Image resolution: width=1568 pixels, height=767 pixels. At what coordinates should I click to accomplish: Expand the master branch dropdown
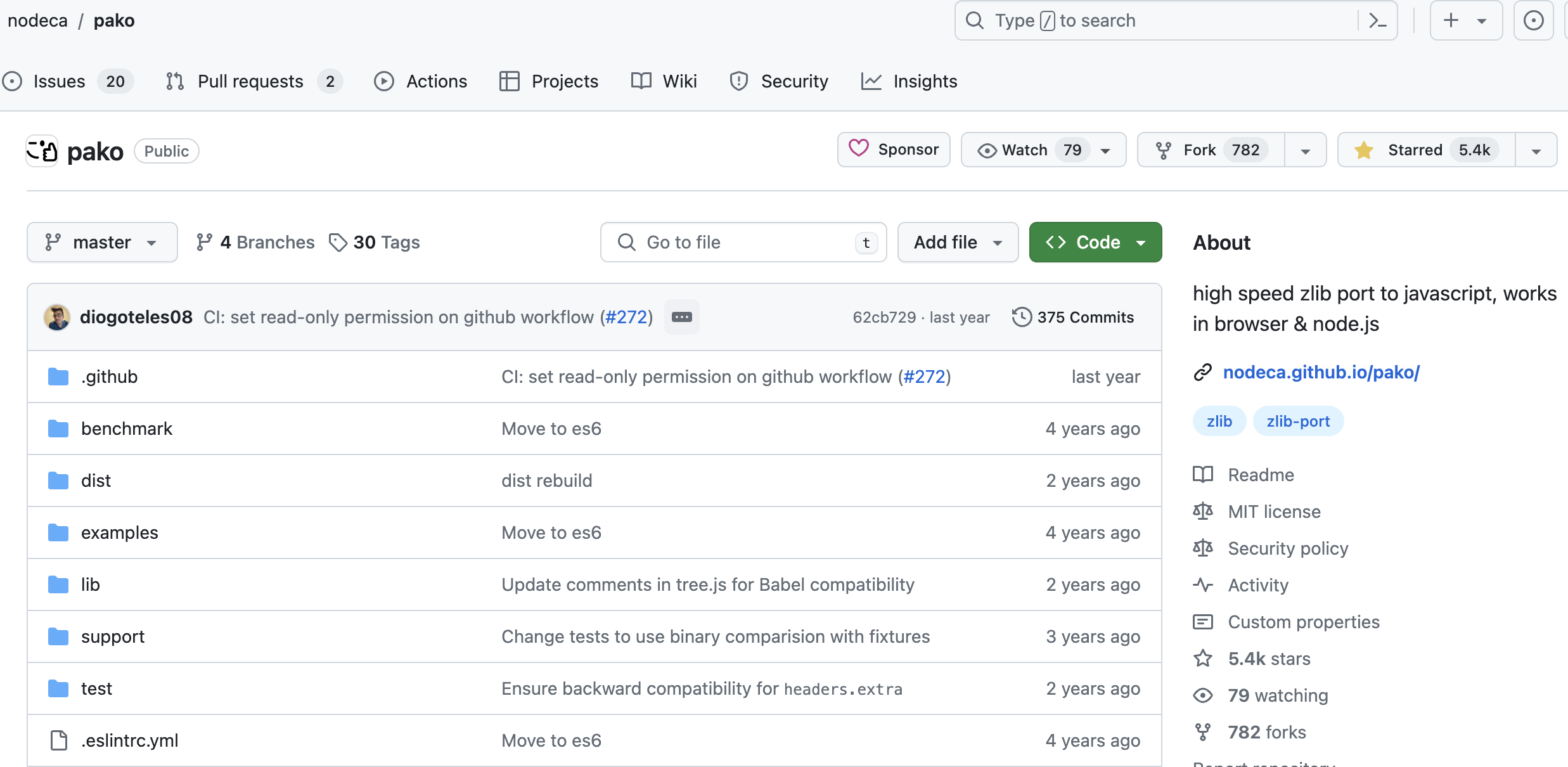[x=101, y=242]
